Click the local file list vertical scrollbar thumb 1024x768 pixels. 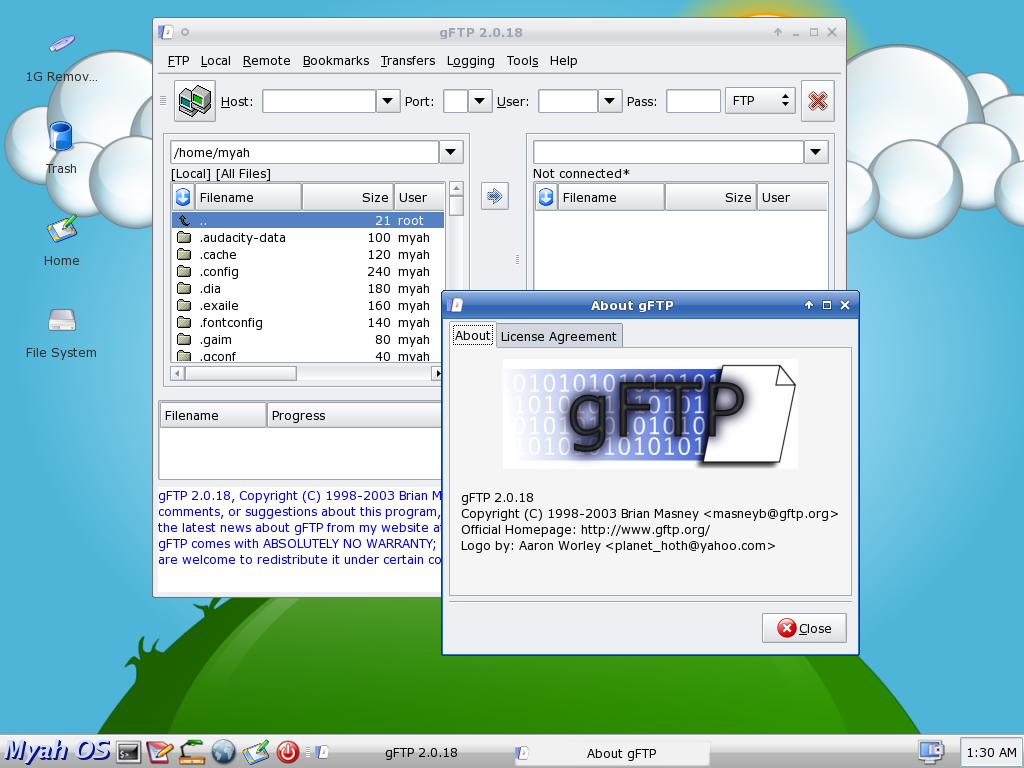pyautogui.click(x=456, y=206)
